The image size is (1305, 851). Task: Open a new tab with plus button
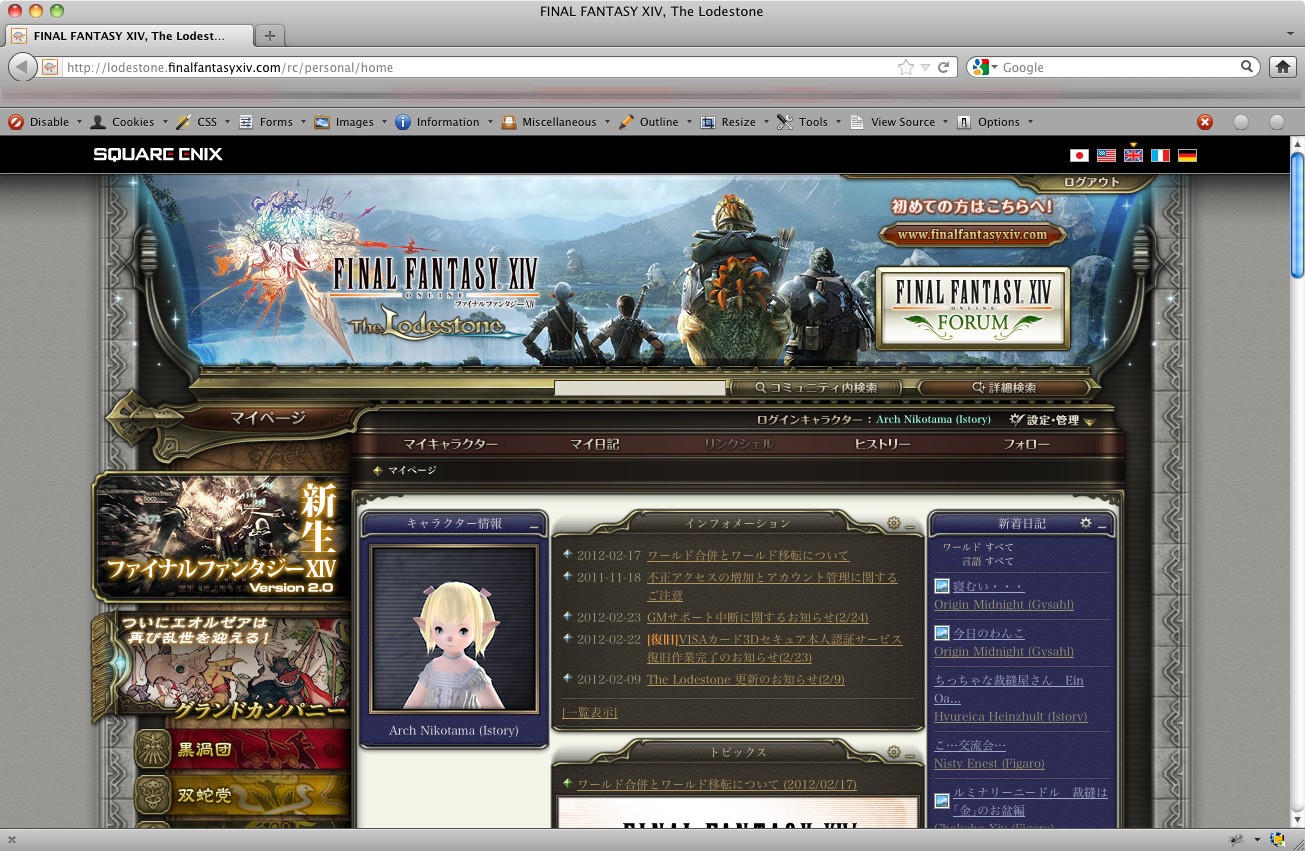270,36
